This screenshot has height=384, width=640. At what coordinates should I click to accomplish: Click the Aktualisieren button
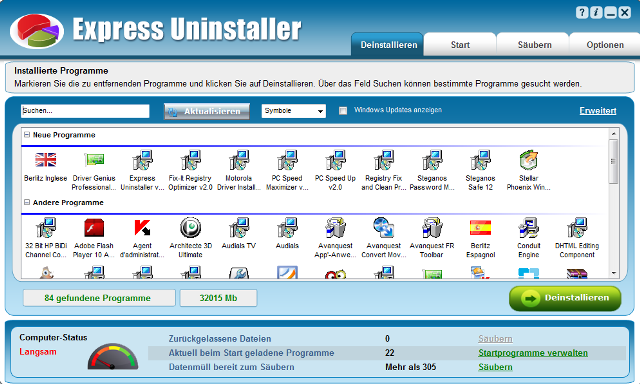click(x=207, y=111)
